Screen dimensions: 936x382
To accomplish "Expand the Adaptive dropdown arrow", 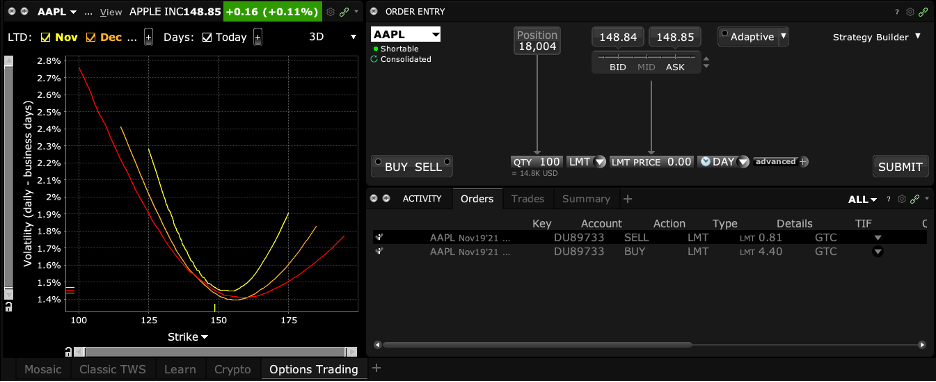I will click(783, 36).
